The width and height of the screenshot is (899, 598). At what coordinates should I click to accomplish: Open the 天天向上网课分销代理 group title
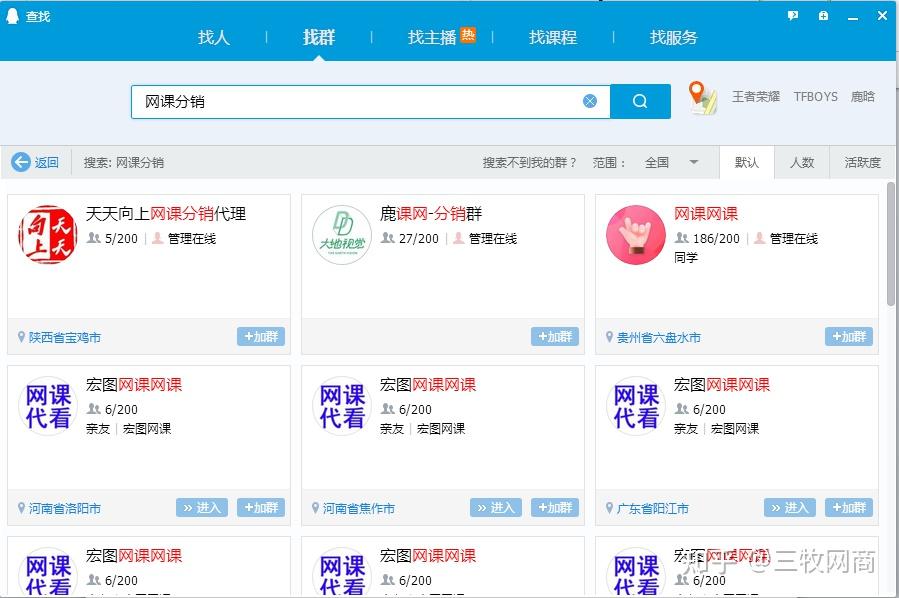click(166, 214)
